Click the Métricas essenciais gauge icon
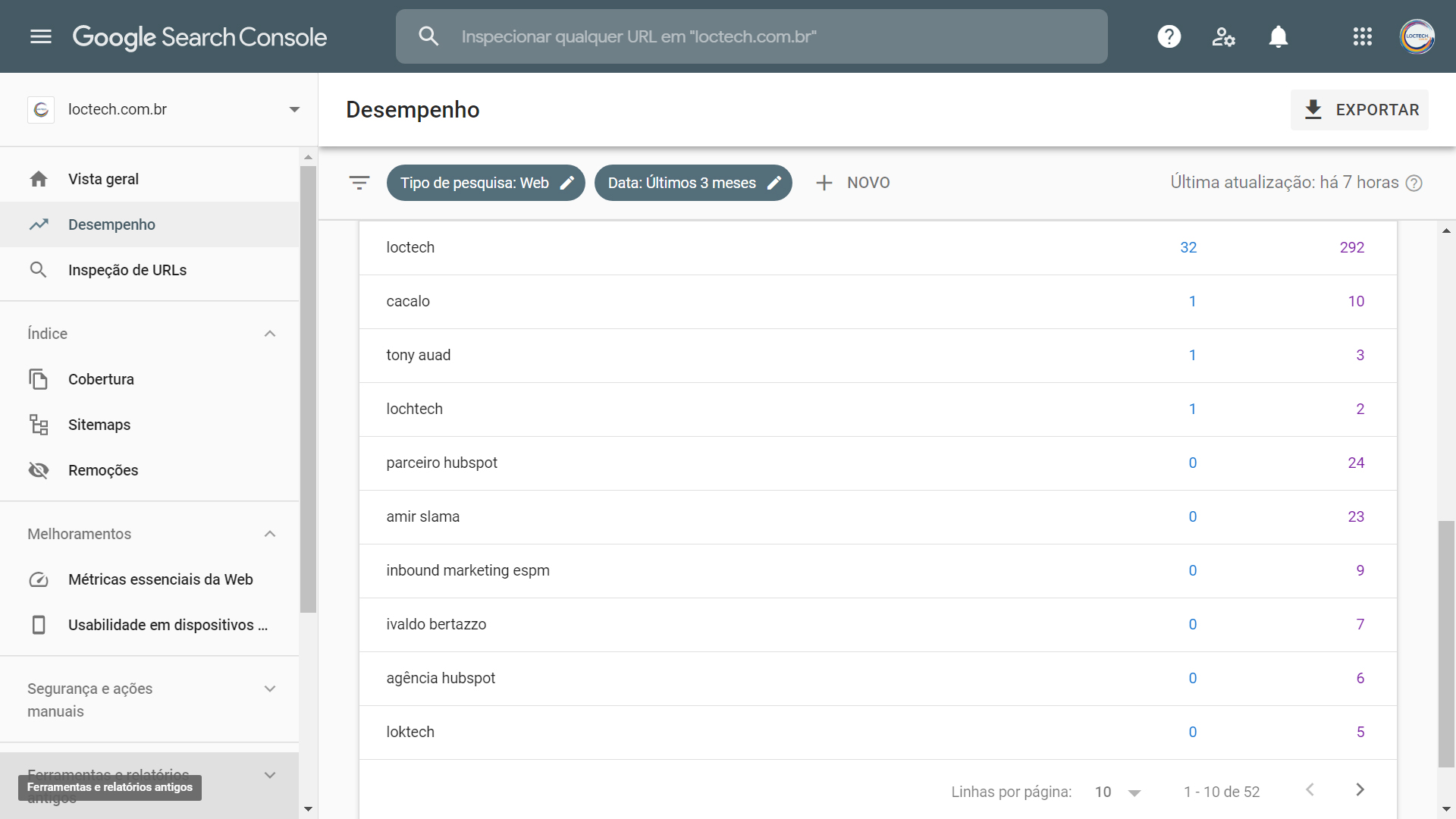Viewport: 1456px width, 819px height. point(39,579)
